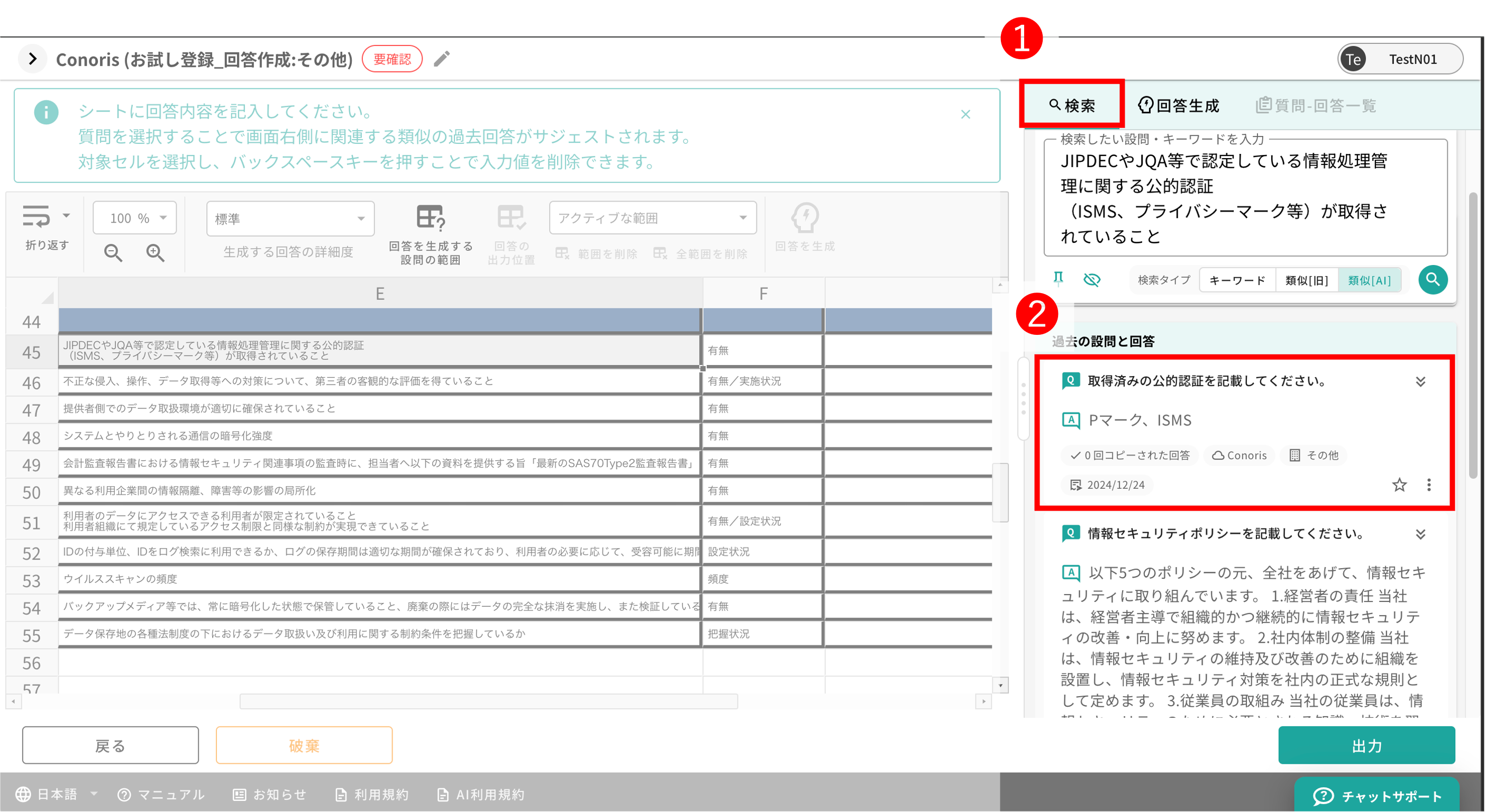This screenshot has height=812, width=1486.
Task: Switch to the 回答生成 tab
Action: click(x=1179, y=106)
